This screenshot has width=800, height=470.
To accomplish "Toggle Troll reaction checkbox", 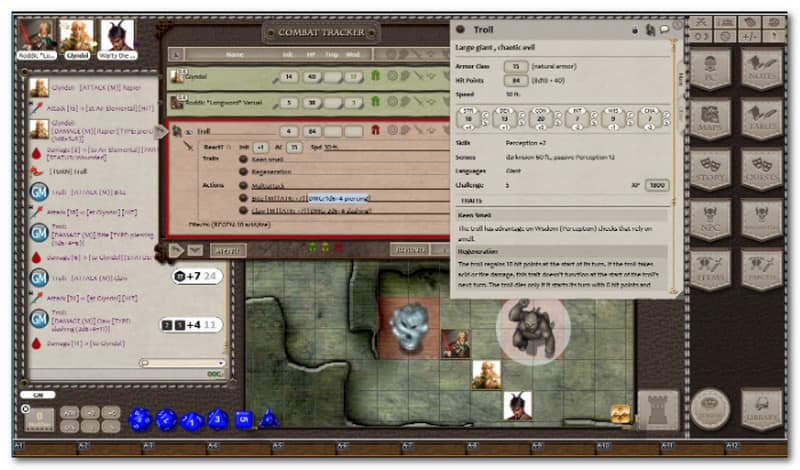I will 228,147.
